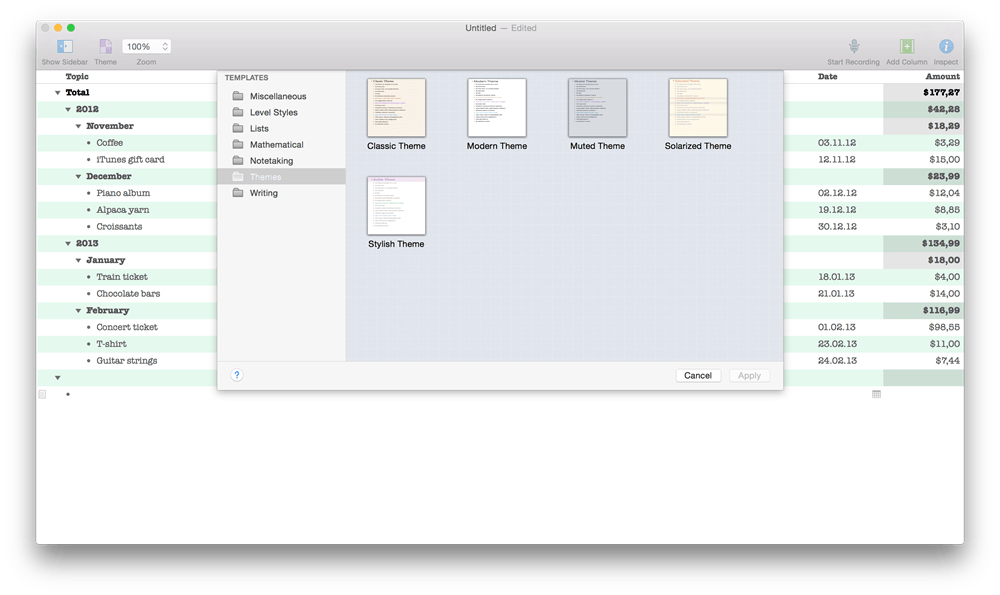Click the Apply button
The height and width of the screenshot is (595, 1000).
(749, 376)
